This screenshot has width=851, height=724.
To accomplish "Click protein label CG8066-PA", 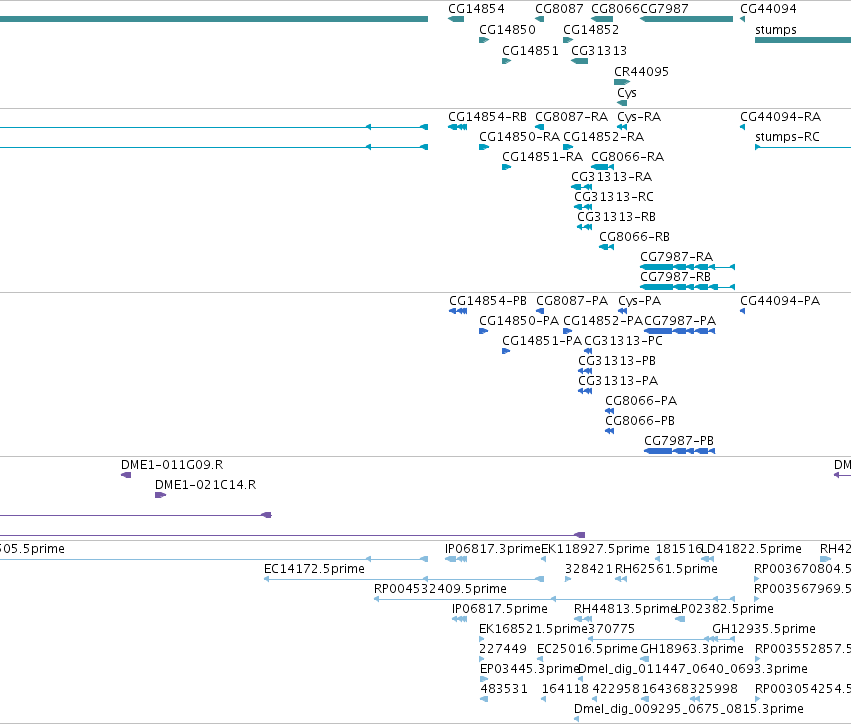I will pos(641,402).
